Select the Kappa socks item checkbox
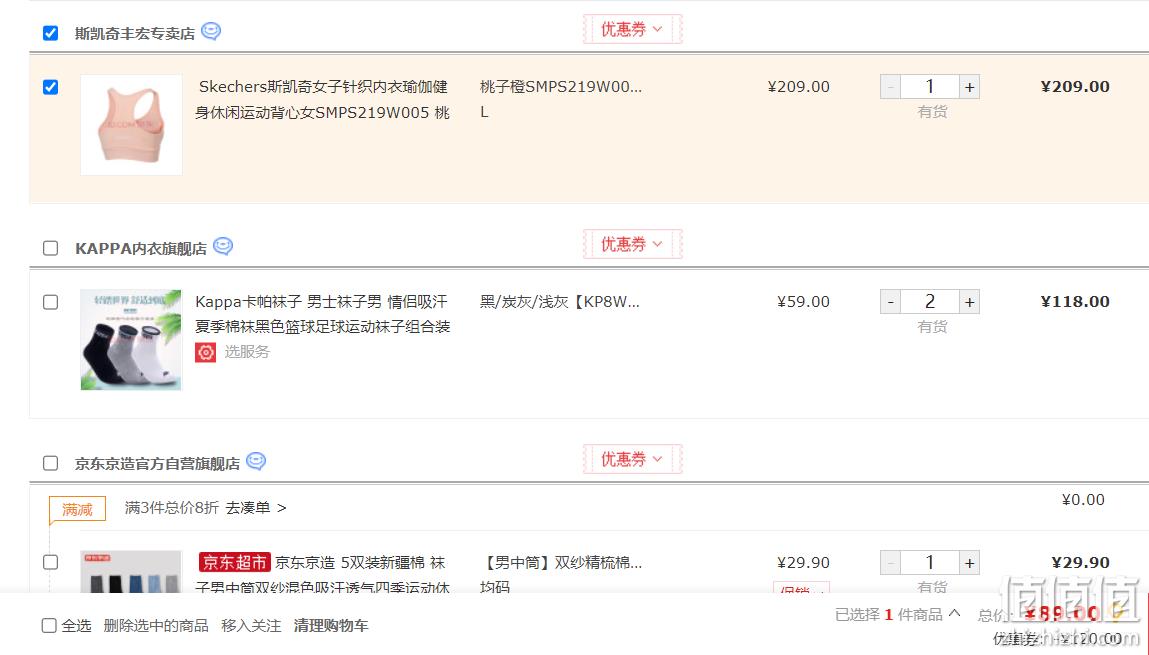The height and width of the screenshot is (655, 1149). point(51,303)
